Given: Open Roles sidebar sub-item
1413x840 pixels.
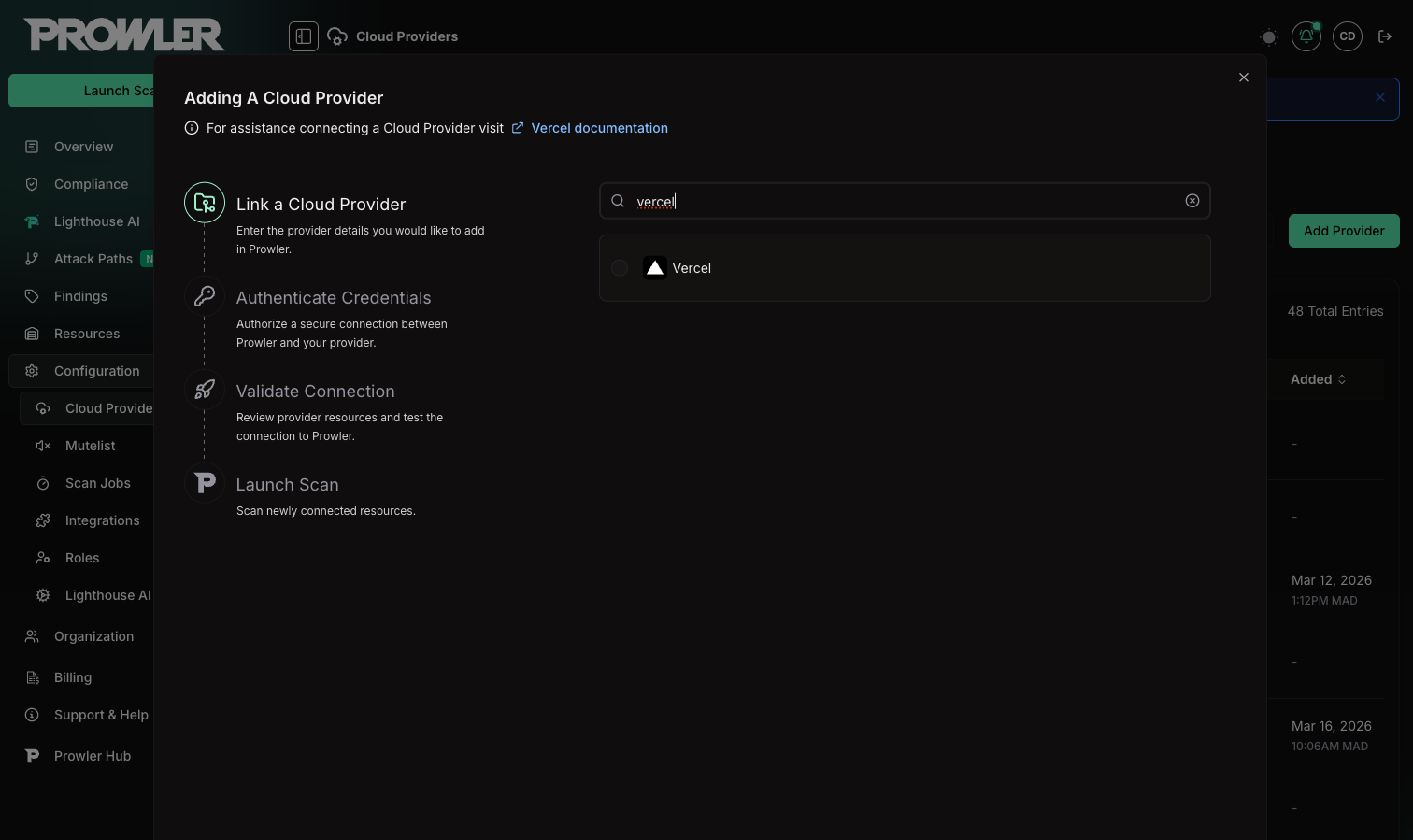Looking at the screenshot, I should click(82, 558).
